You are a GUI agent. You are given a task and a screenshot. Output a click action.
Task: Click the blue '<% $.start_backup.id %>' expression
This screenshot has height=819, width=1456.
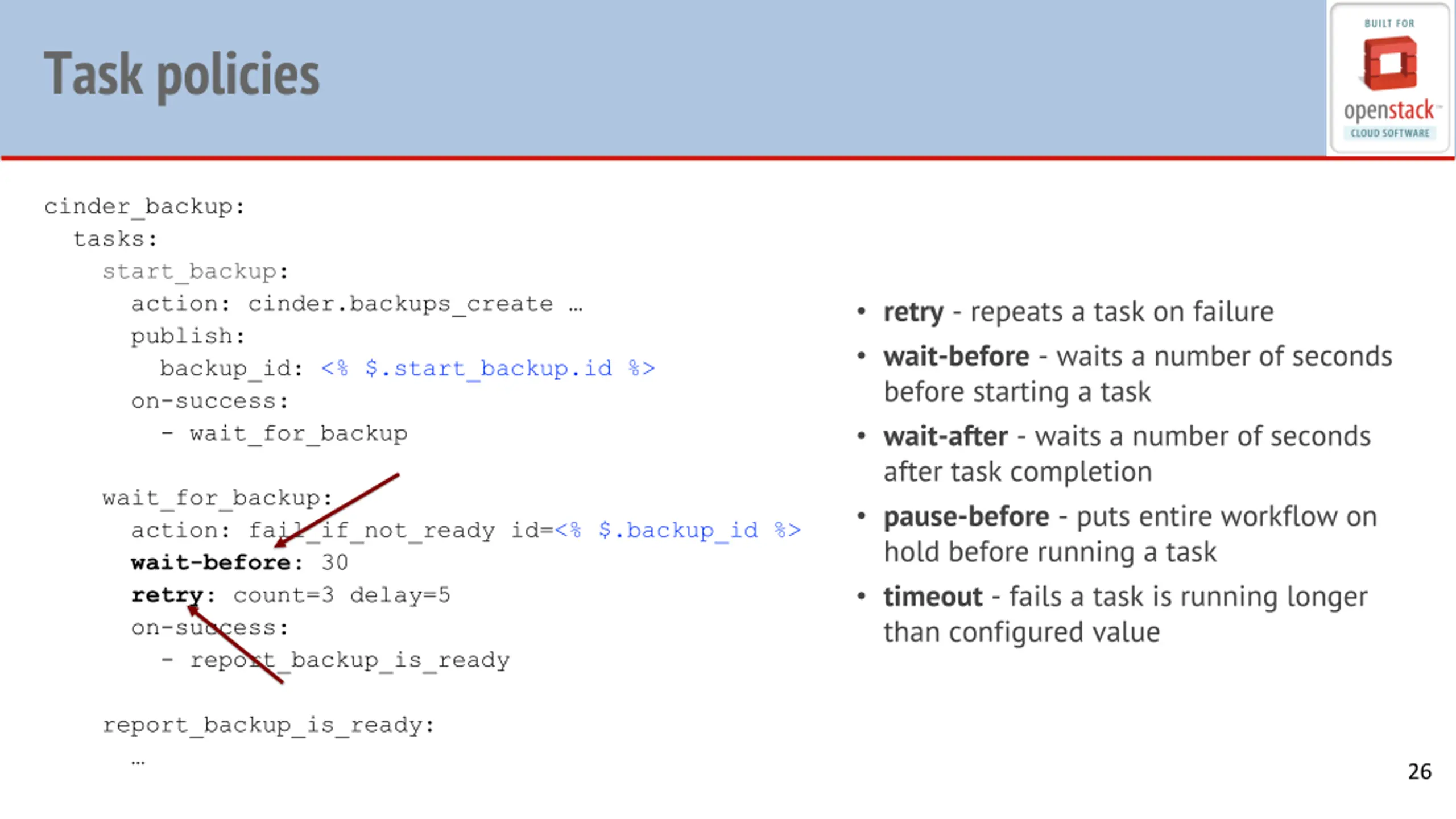488,369
